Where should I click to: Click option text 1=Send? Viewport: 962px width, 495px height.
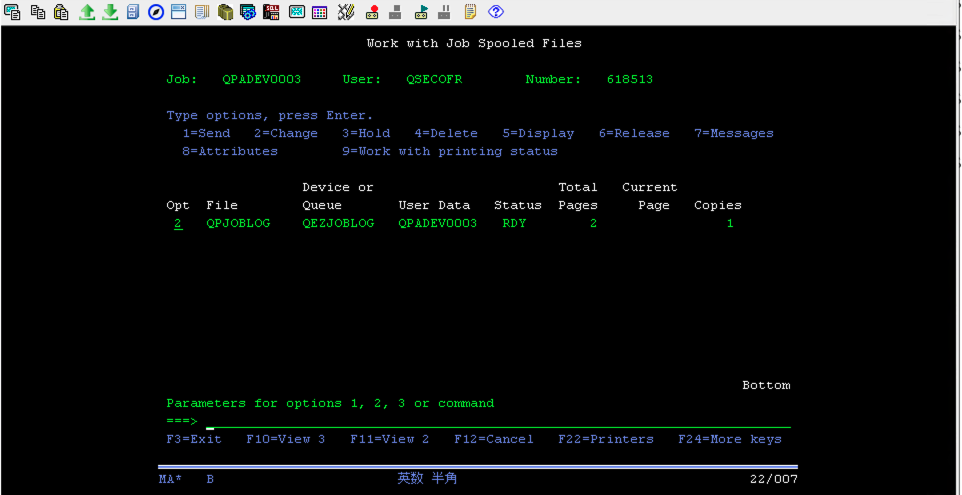tap(206, 133)
